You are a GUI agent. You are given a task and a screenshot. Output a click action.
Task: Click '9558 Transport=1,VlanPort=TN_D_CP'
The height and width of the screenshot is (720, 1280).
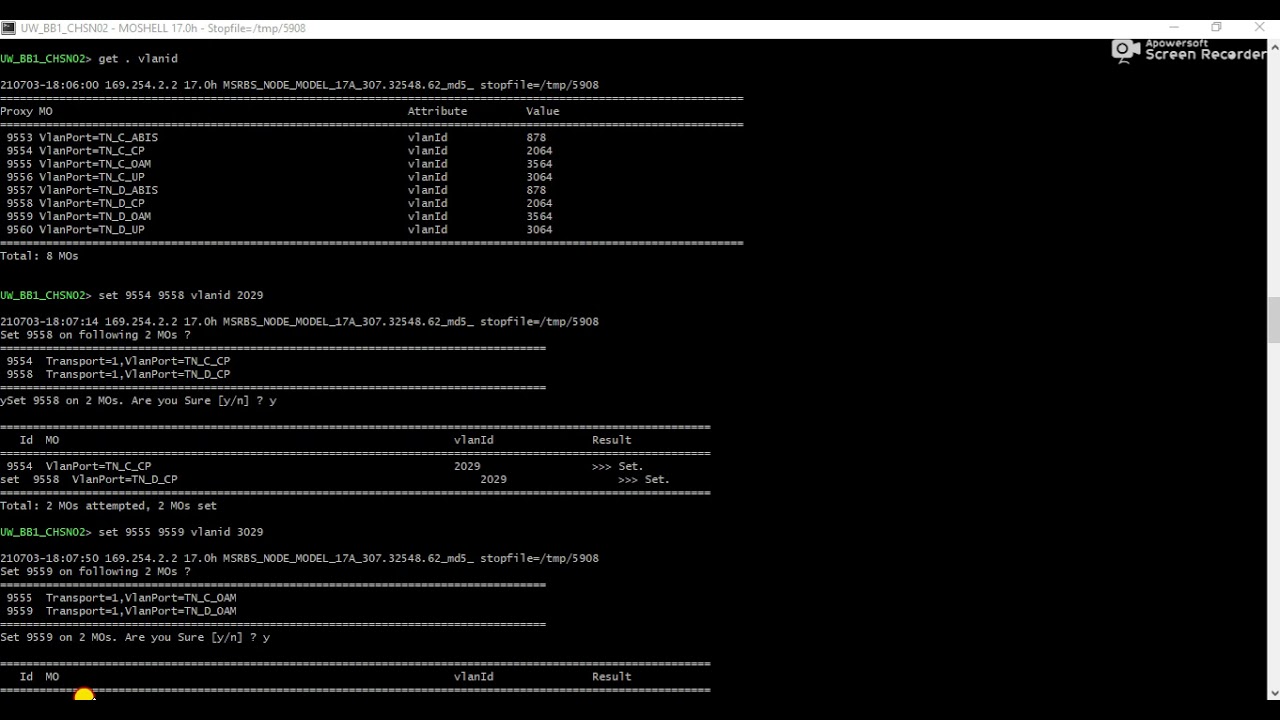[118, 374]
